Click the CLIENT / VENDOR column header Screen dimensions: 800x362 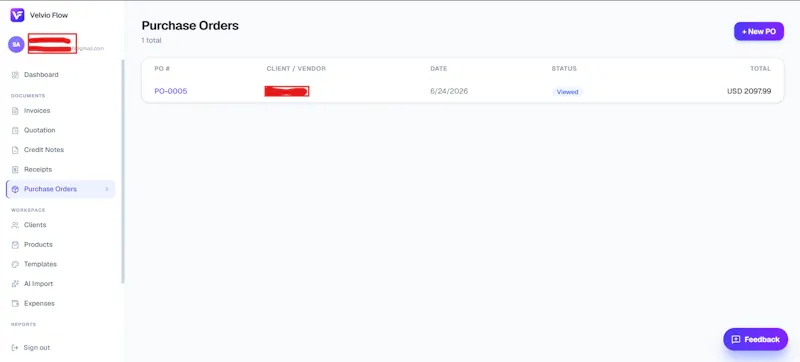point(296,69)
